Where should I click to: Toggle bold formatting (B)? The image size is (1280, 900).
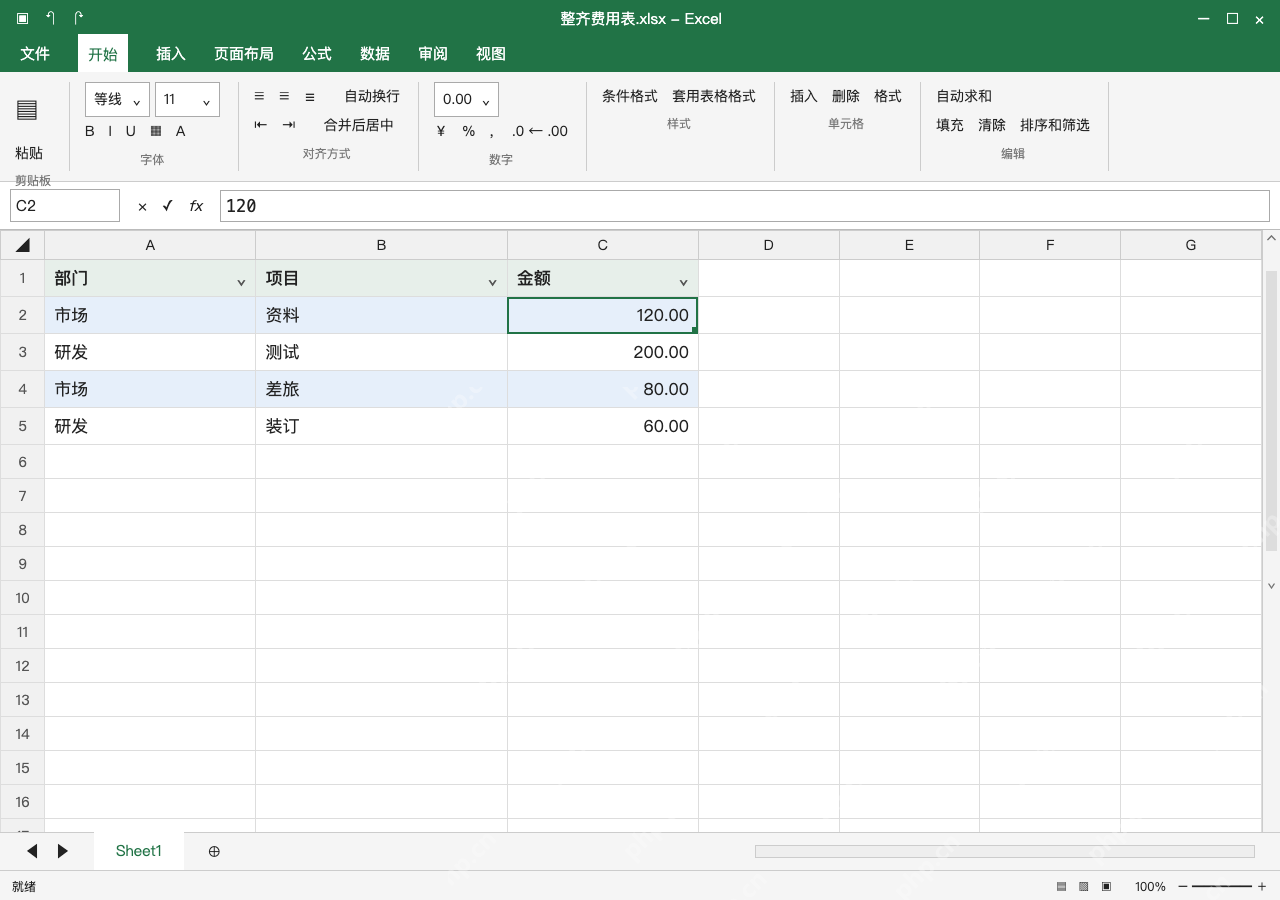click(90, 131)
